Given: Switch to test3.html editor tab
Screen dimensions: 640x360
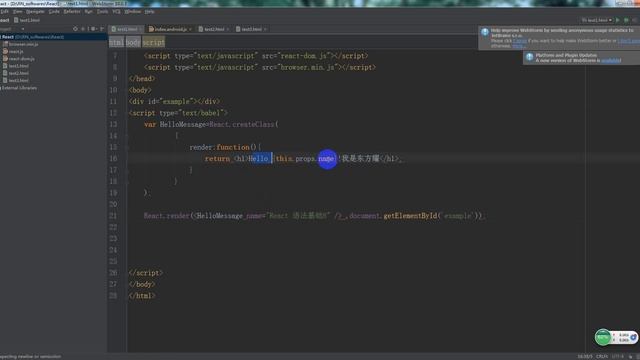Looking at the screenshot, I should click(251, 29).
